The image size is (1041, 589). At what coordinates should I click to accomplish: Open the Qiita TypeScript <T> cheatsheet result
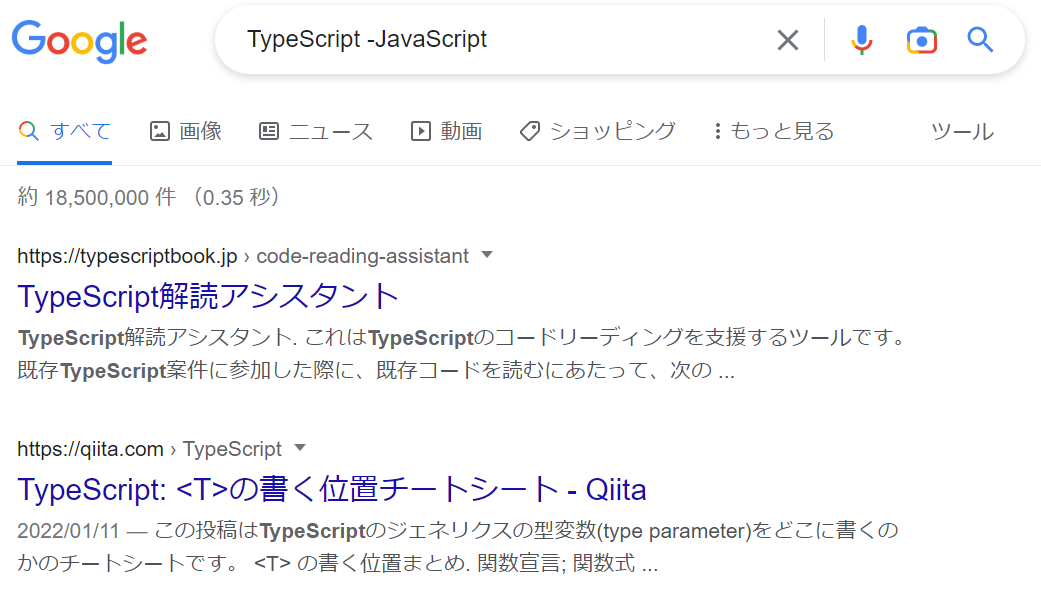tap(331, 489)
